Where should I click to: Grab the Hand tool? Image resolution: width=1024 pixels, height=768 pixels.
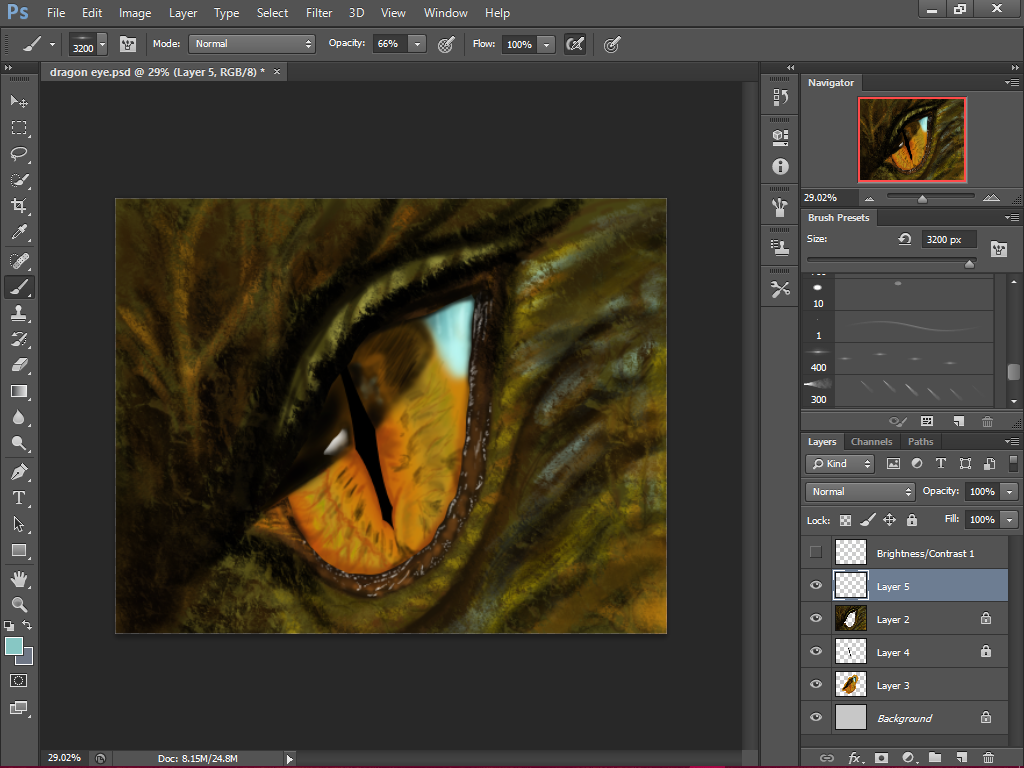tap(19, 576)
